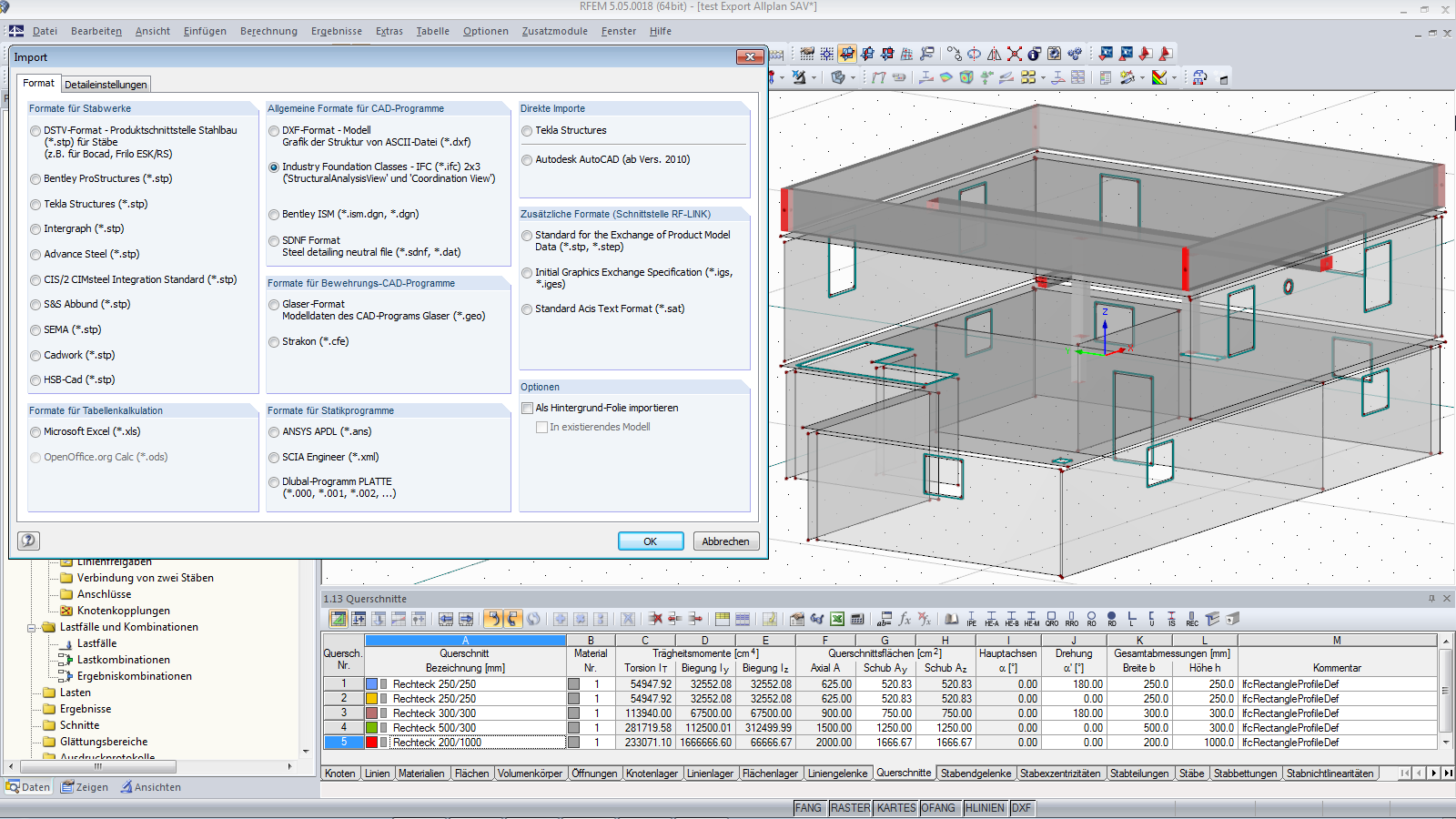Screen dimensions: 1456x819
Task: Open the info icon in the upper toolbar
Action: tap(1034, 55)
